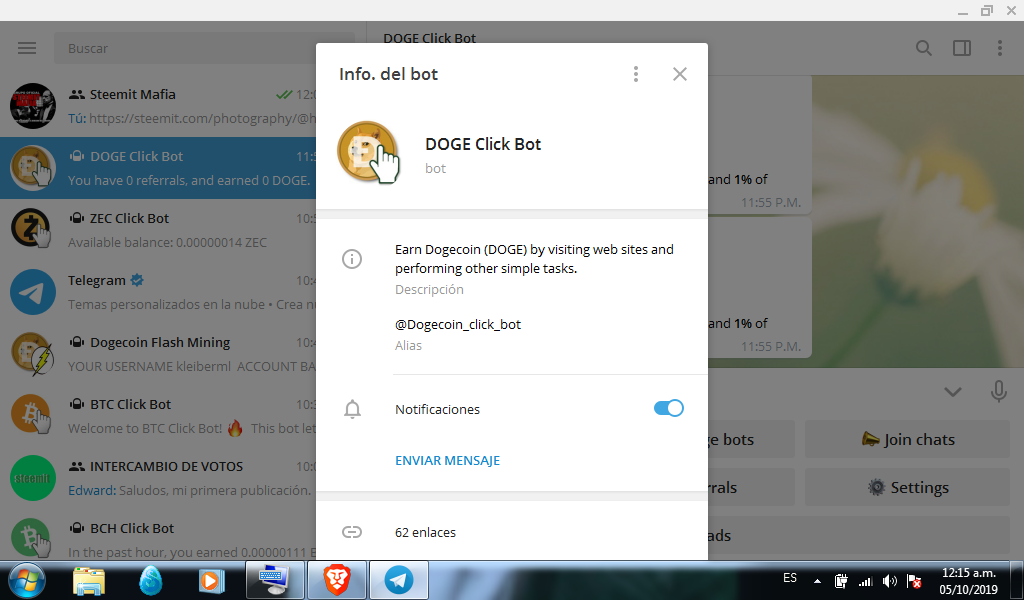Open the Dogecoin Flash Mining chat
The height and width of the screenshot is (600, 1024).
[x=158, y=354]
